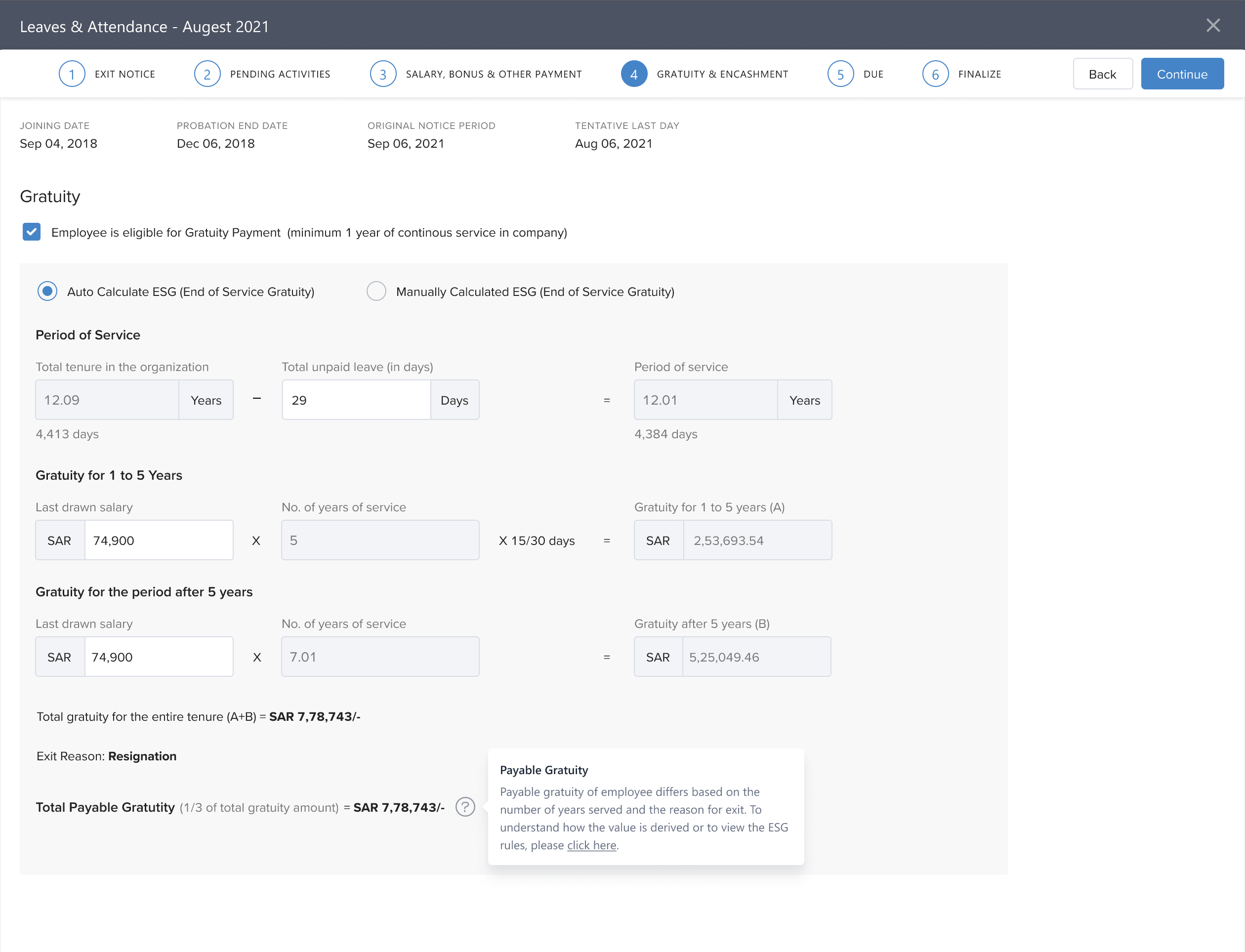1245x952 pixels.
Task: Edit Last drawn salary for after 5 years
Action: 159,657
